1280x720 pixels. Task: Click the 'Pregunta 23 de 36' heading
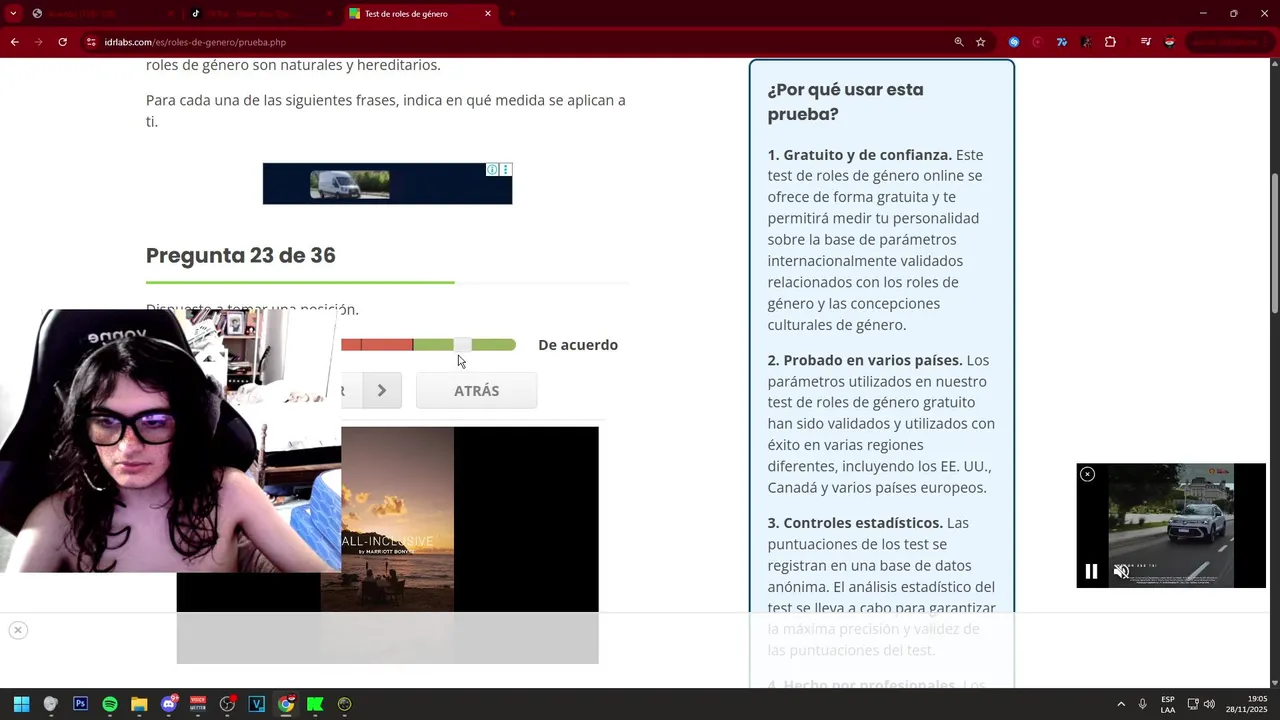(241, 255)
